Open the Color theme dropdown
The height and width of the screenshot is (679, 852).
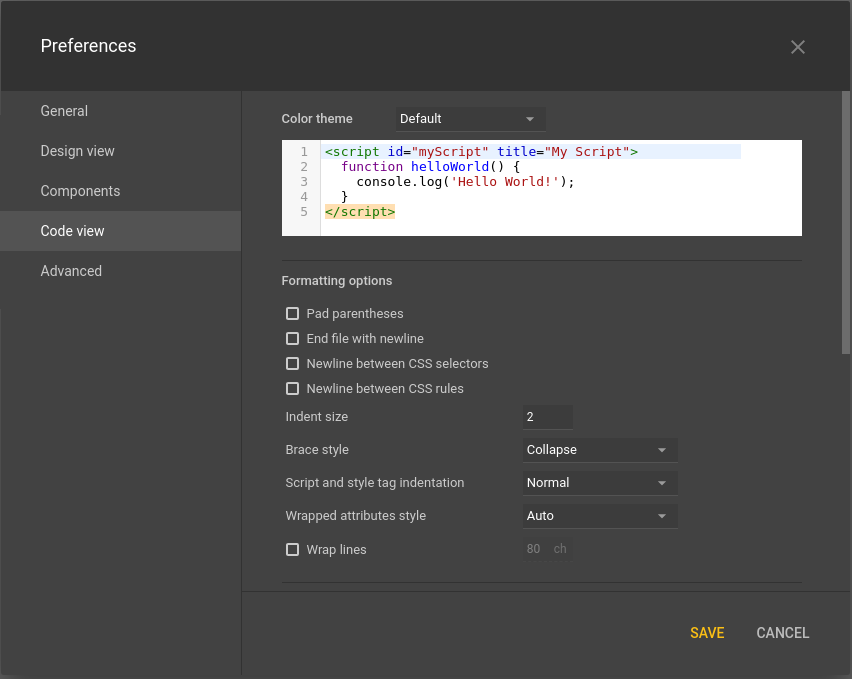(x=470, y=119)
